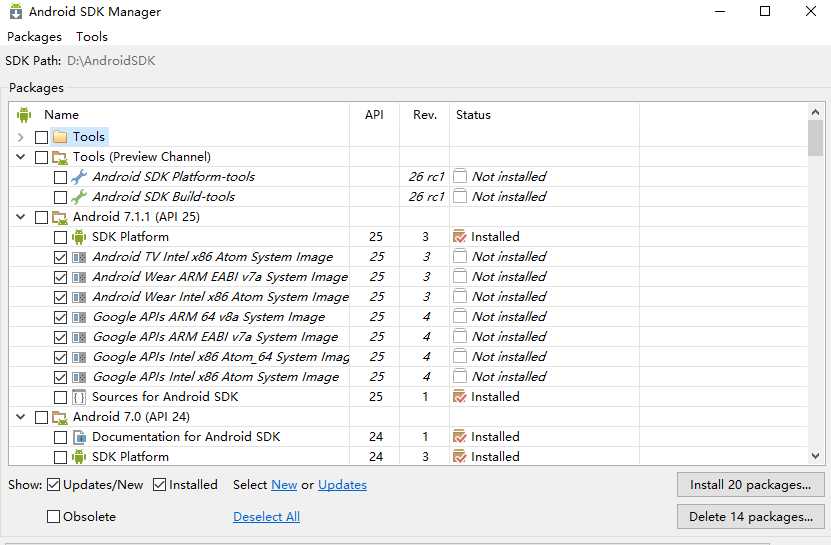
Task: Click the Installed status icon for API 25 SDK Platform
Action: [x=459, y=236]
